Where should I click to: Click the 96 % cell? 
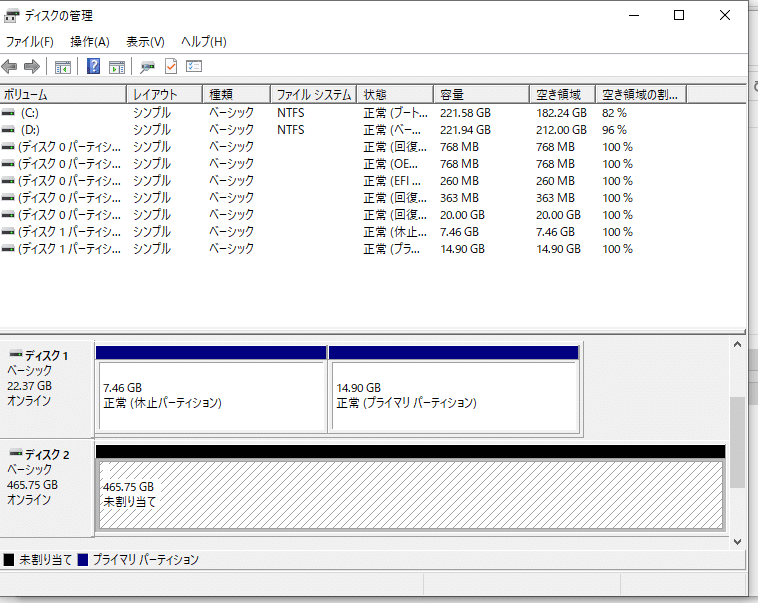(614, 130)
